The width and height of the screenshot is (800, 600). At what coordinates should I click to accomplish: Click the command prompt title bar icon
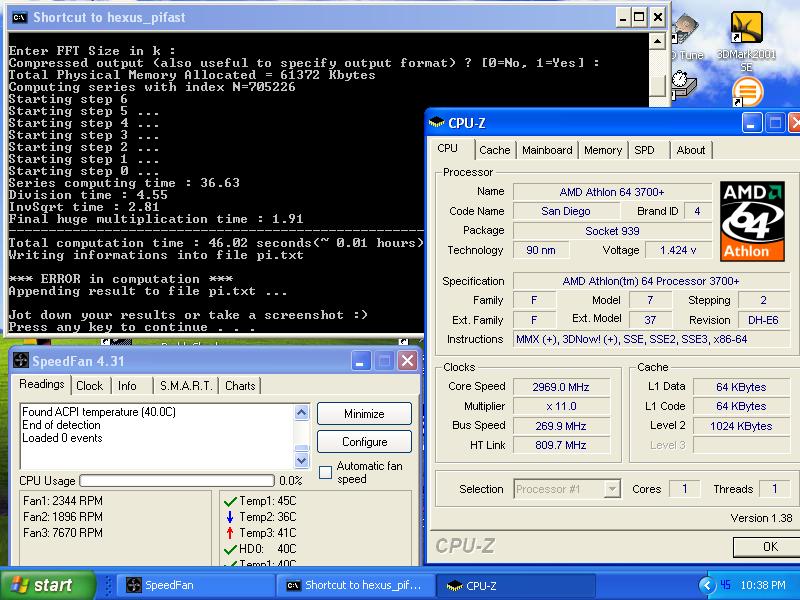pos(19,17)
